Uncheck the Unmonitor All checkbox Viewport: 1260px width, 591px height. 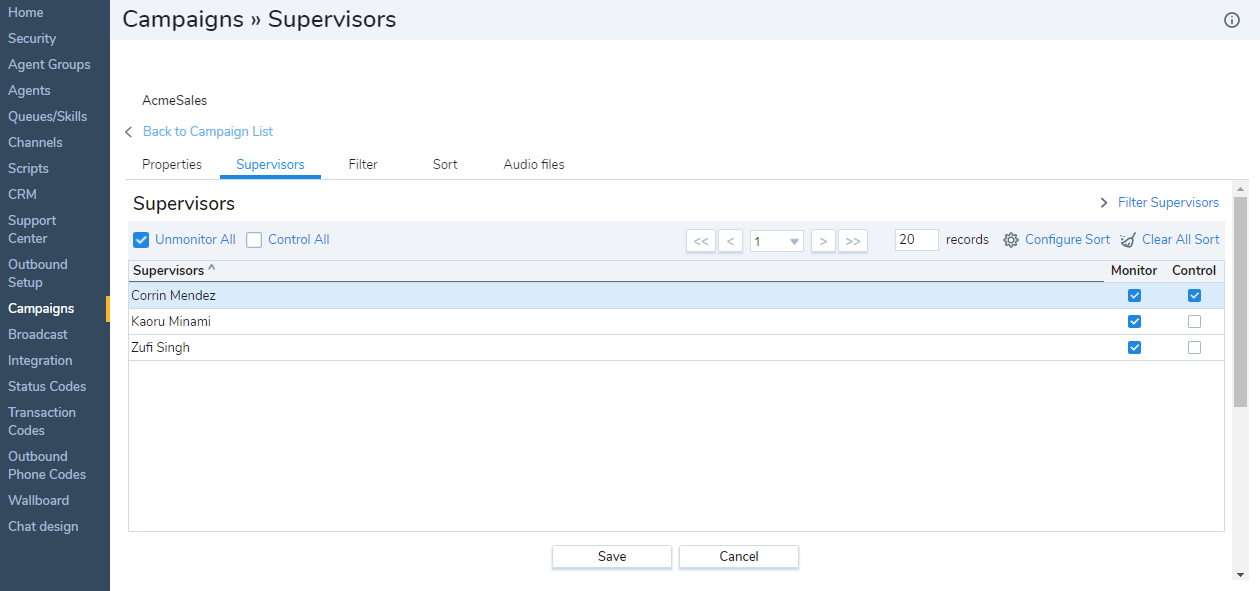click(141, 240)
